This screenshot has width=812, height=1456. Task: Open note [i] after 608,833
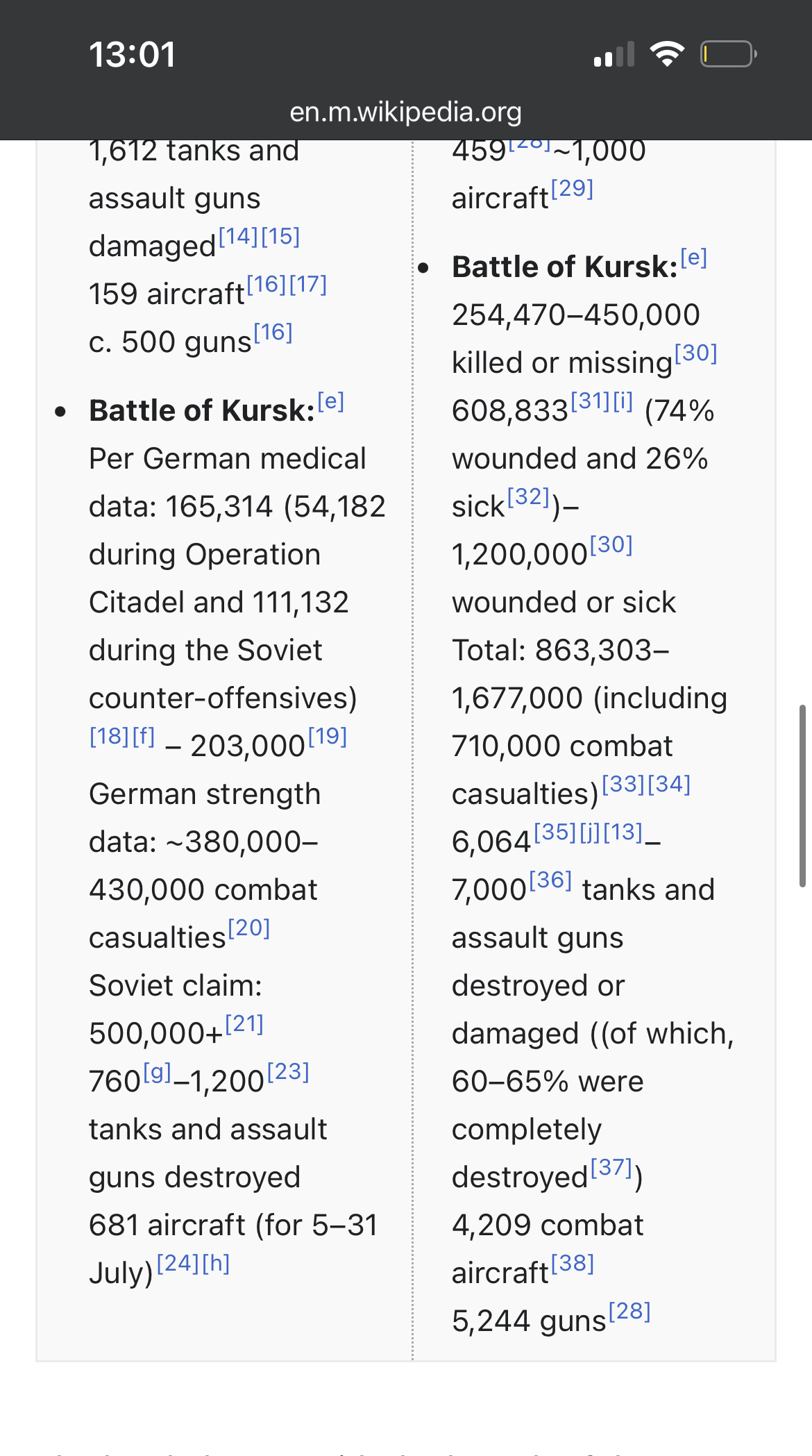(x=623, y=401)
